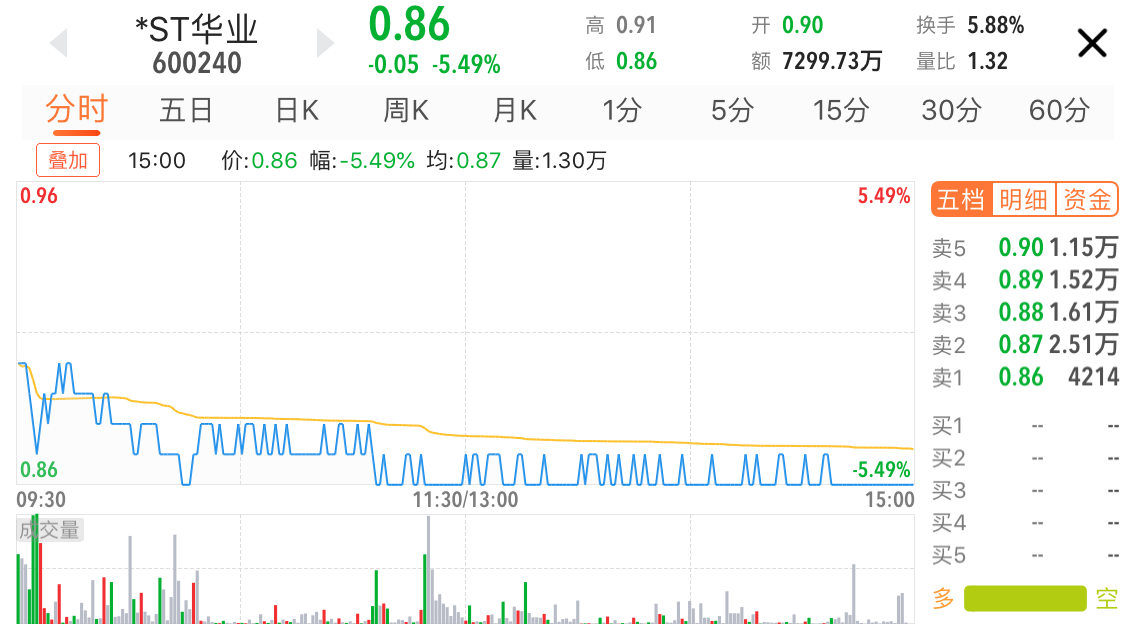Open the 周K chart tab

(406, 110)
